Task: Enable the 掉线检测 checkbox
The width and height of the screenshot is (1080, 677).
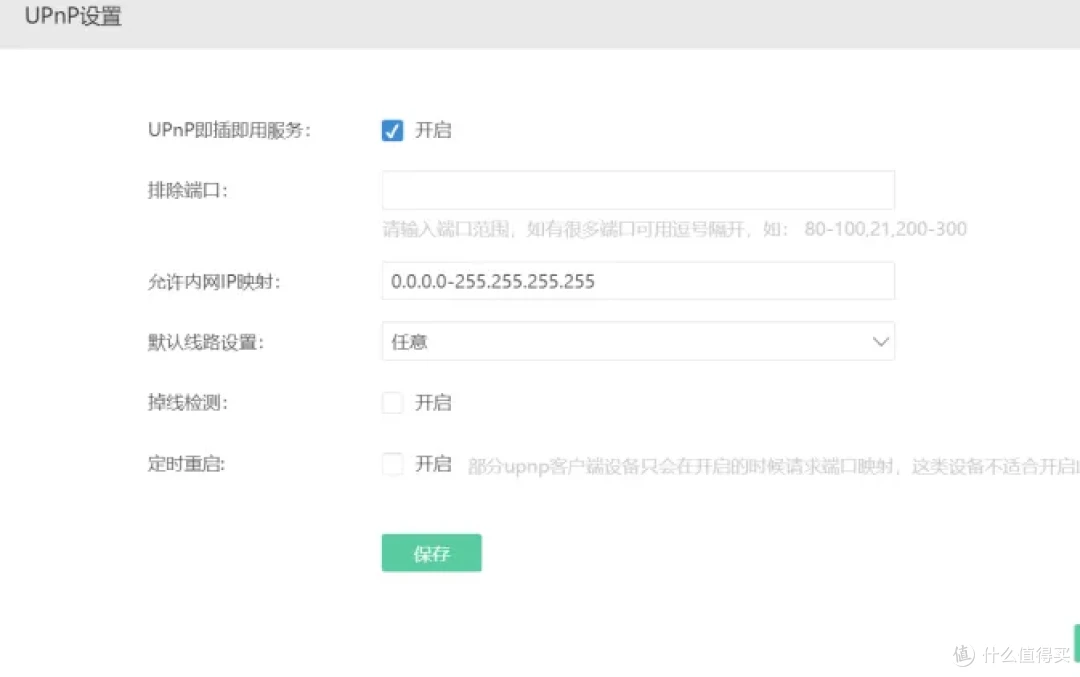Action: click(x=392, y=403)
